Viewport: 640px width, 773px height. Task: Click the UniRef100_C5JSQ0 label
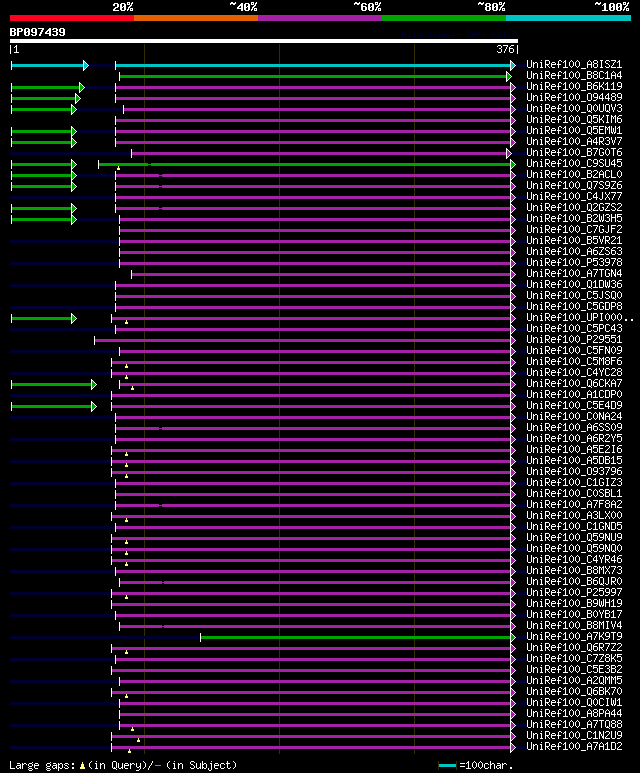coord(574,295)
